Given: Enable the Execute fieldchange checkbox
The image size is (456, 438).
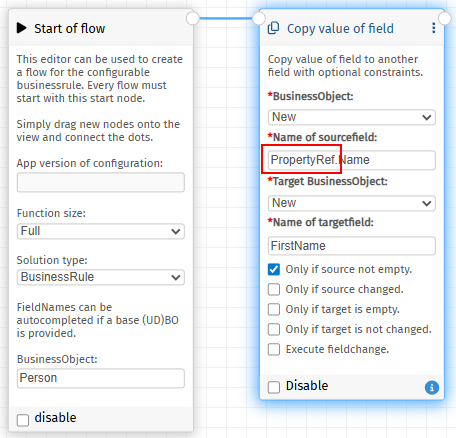Looking at the screenshot, I should 274,349.
